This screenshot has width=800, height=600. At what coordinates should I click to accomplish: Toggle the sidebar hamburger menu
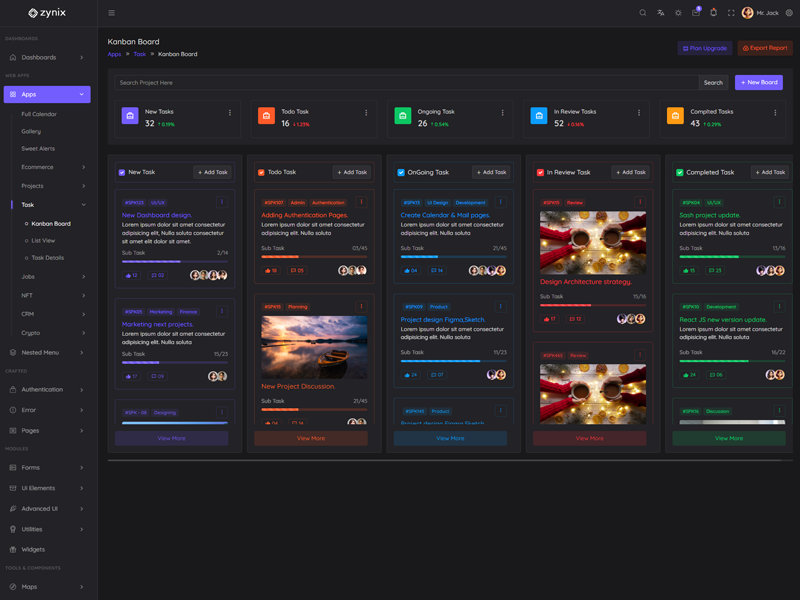pos(111,13)
